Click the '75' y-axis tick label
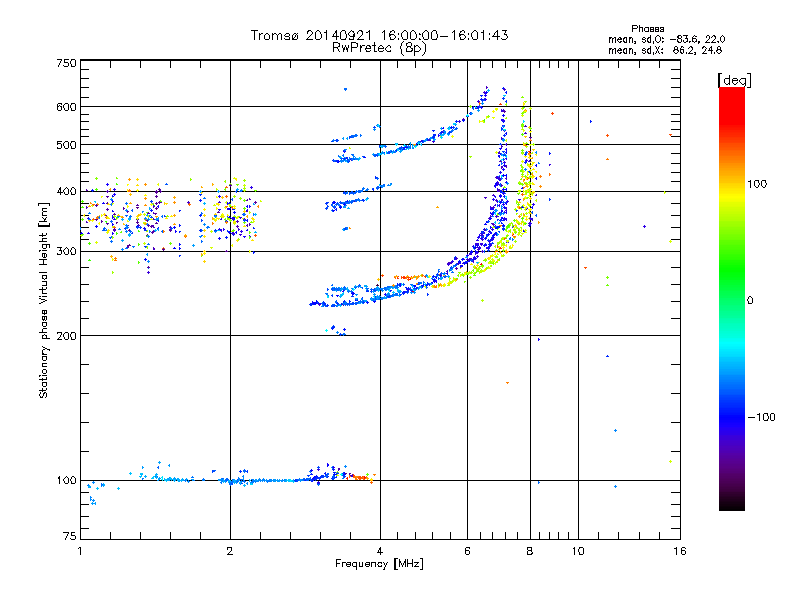 click(x=70, y=536)
